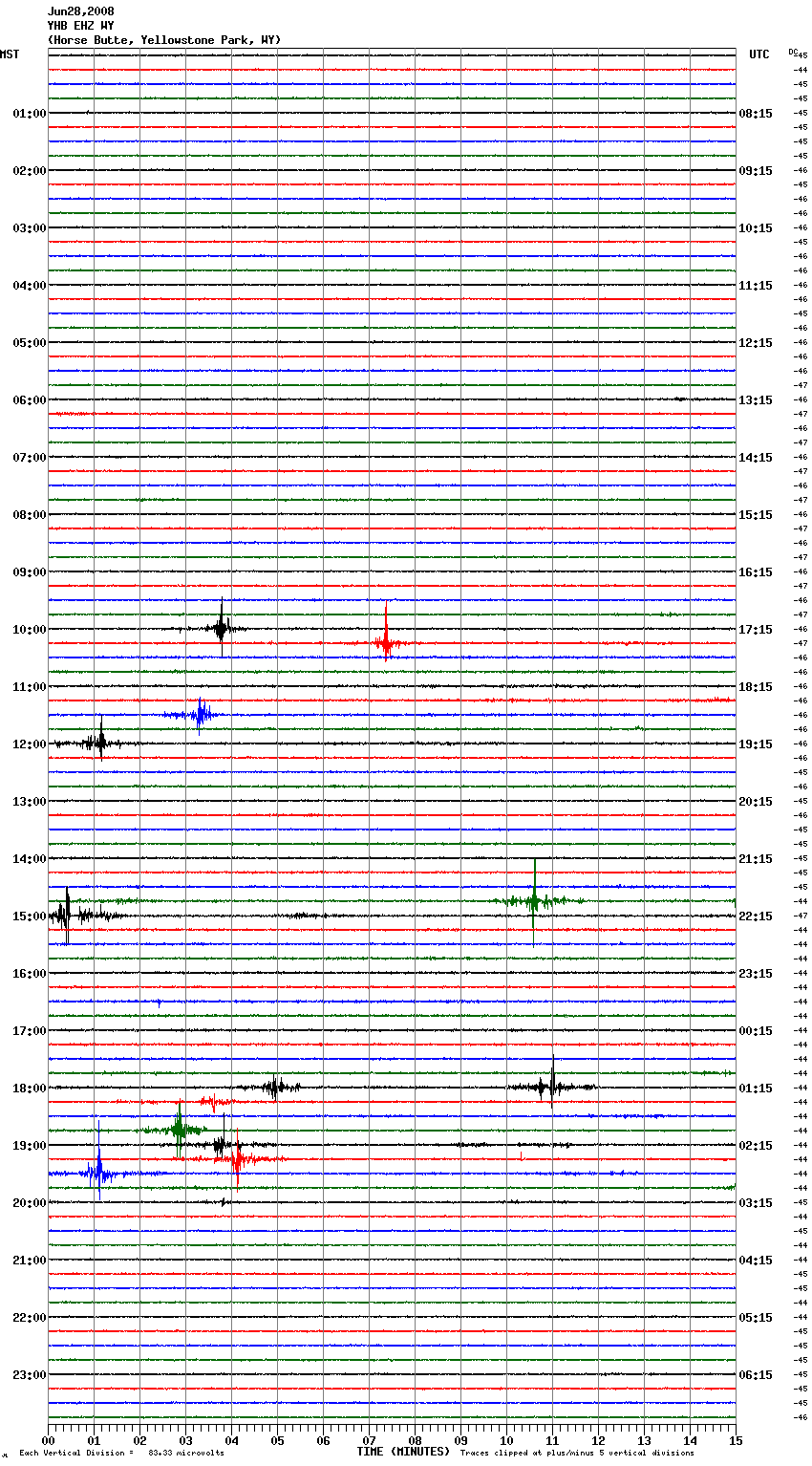Select the '04:00' MST time label

point(30,286)
